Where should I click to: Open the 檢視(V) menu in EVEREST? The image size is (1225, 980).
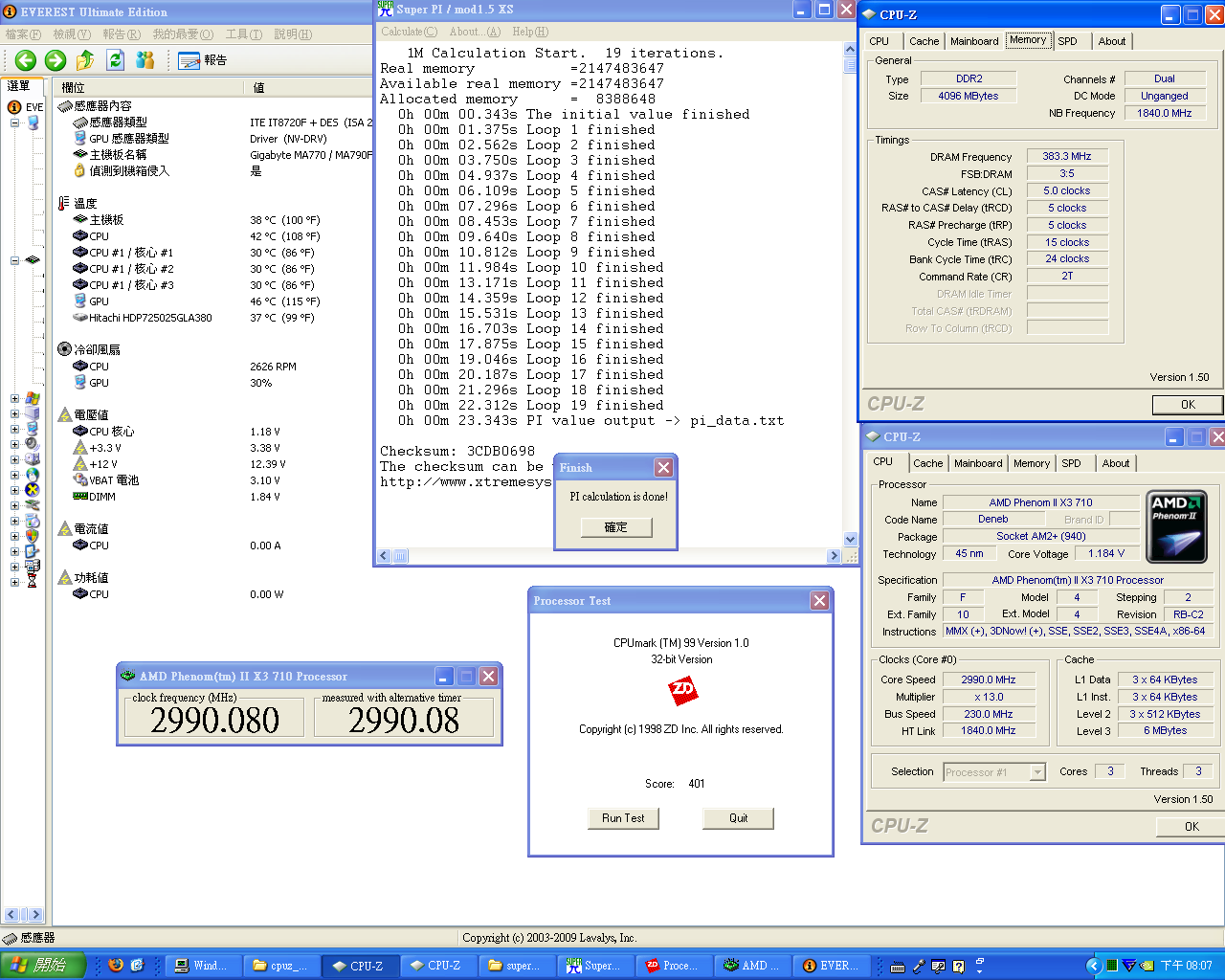point(72,34)
